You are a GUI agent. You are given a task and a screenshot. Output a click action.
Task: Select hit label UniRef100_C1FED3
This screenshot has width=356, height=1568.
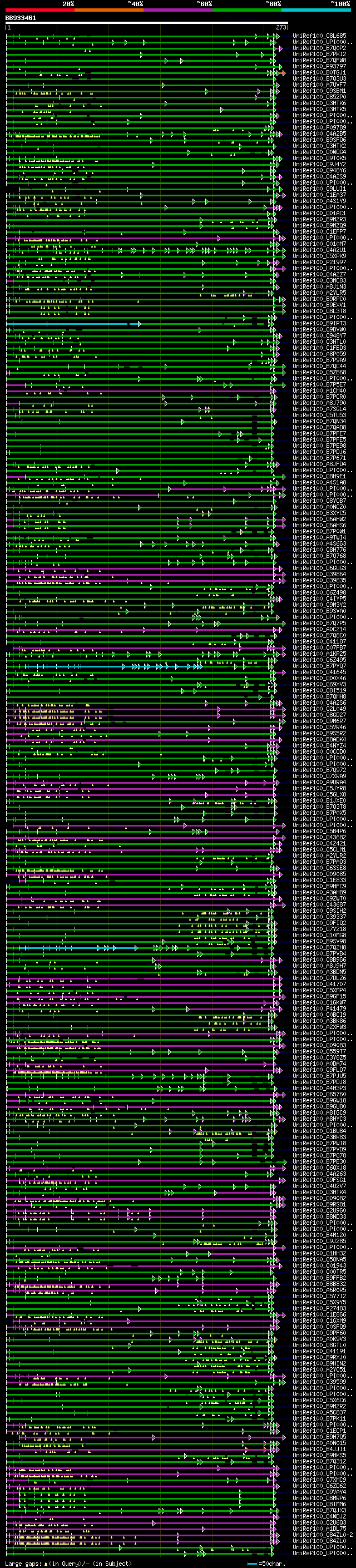tap(319, 348)
